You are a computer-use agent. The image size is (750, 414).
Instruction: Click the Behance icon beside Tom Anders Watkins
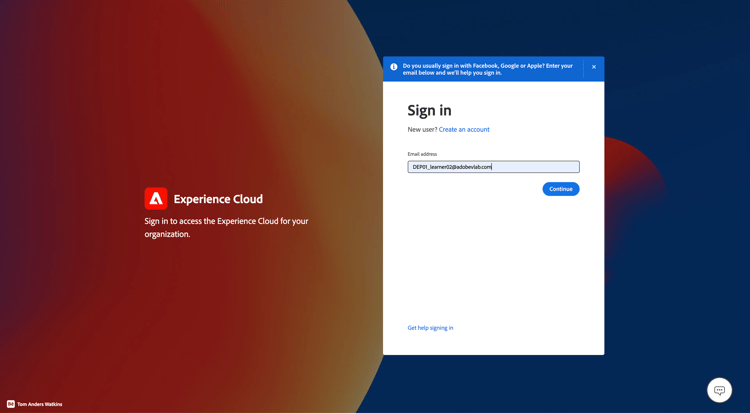[11, 404]
